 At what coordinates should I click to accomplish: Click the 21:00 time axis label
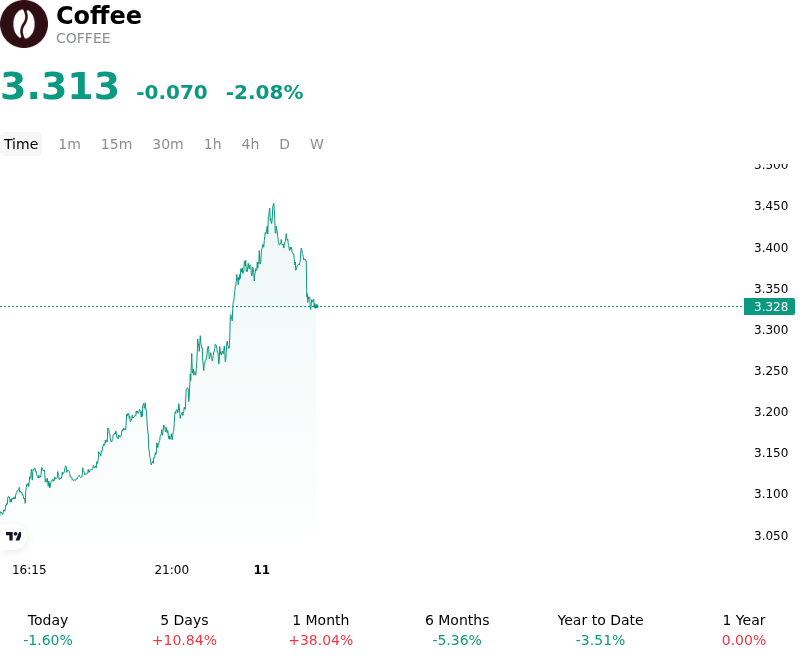pyautogui.click(x=171, y=570)
